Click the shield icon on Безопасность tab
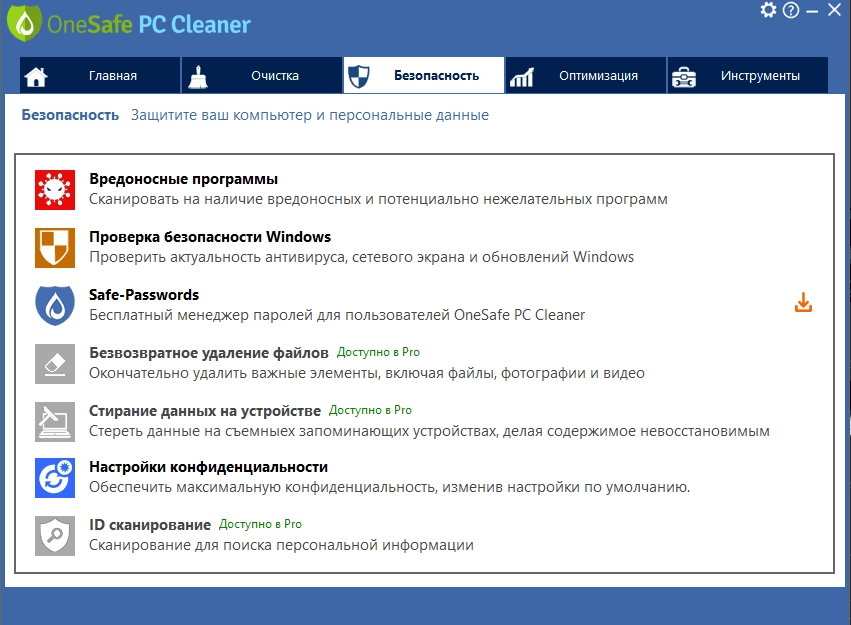The width and height of the screenshot is (851, 625). [359, 76]
